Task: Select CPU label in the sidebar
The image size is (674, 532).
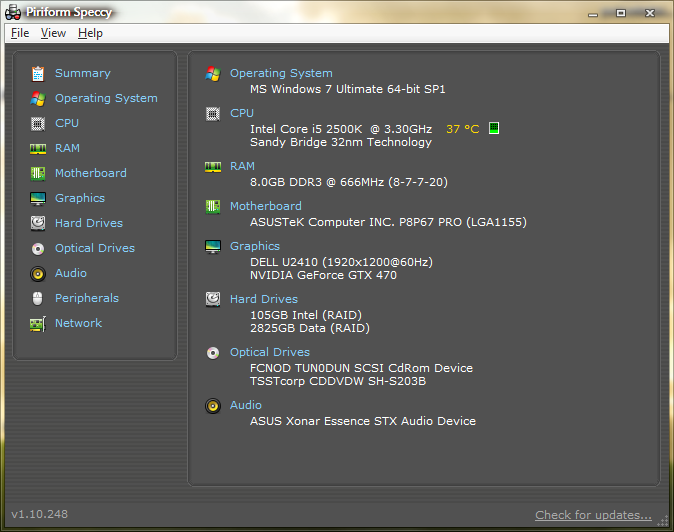Action: tap(67, 123)
